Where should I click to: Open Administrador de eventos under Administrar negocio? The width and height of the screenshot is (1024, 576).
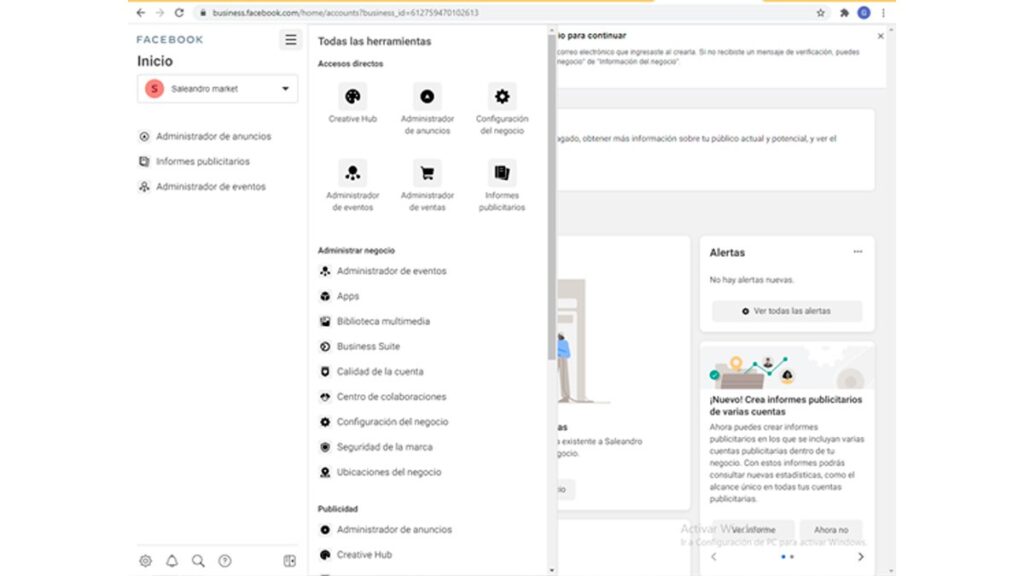tap(383, 271)
